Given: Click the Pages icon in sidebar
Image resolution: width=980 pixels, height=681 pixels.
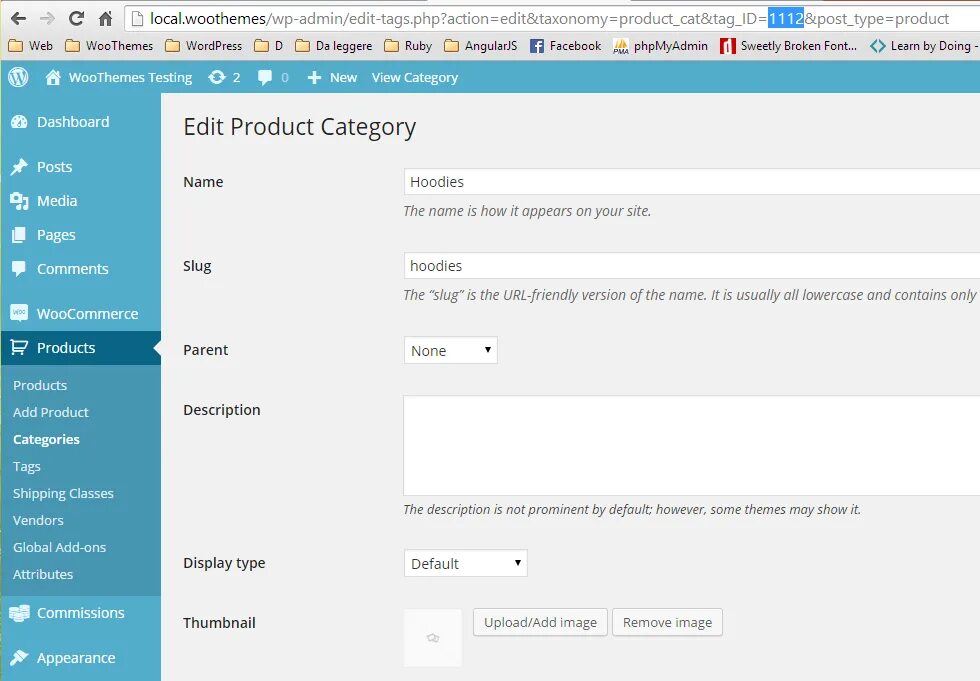Looking at the screenshot, I should 19,235.
